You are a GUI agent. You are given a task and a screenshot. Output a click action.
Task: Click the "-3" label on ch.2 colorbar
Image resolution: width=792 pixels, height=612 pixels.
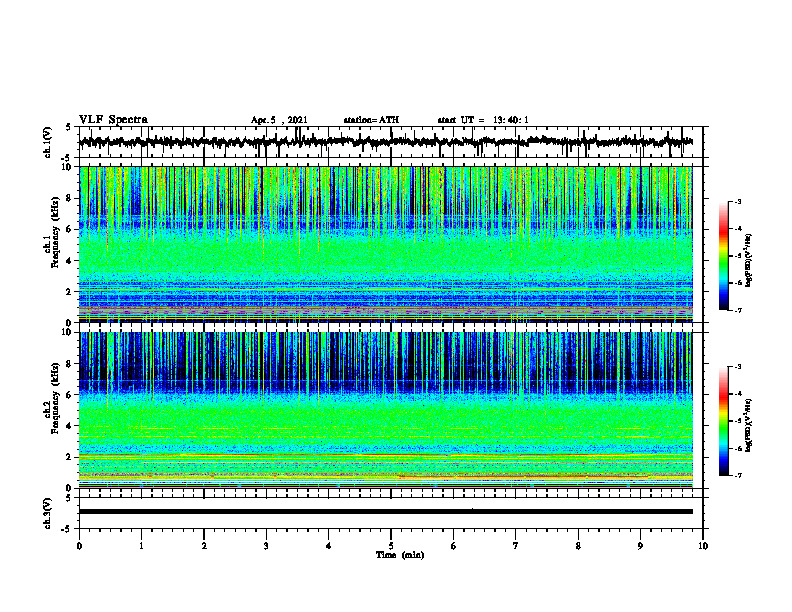pos(738,367)
